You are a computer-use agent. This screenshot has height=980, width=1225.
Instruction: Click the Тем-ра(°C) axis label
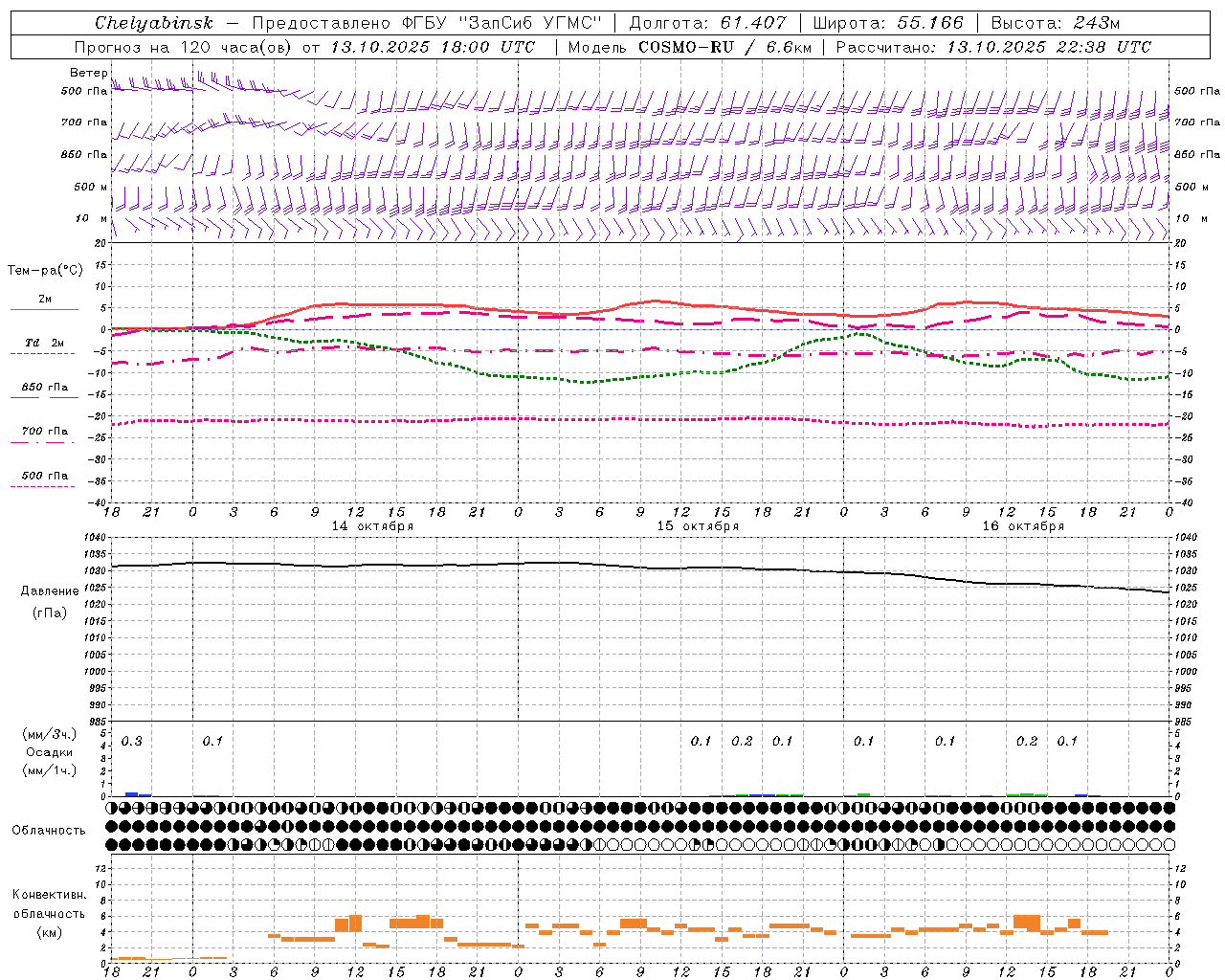click(x=45, y=271)
